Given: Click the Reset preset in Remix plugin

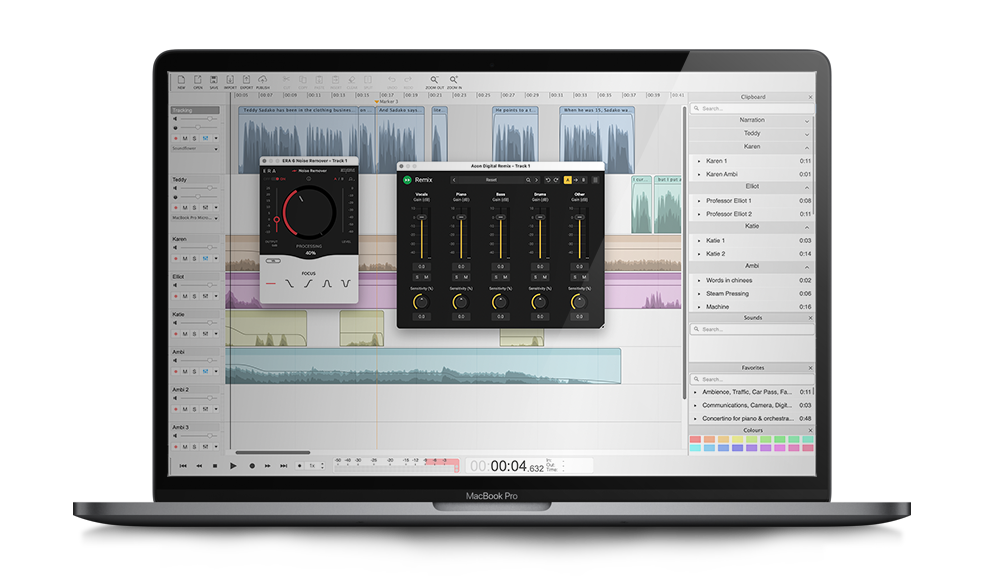Looking at the screenshot, I should click(491, 180).
